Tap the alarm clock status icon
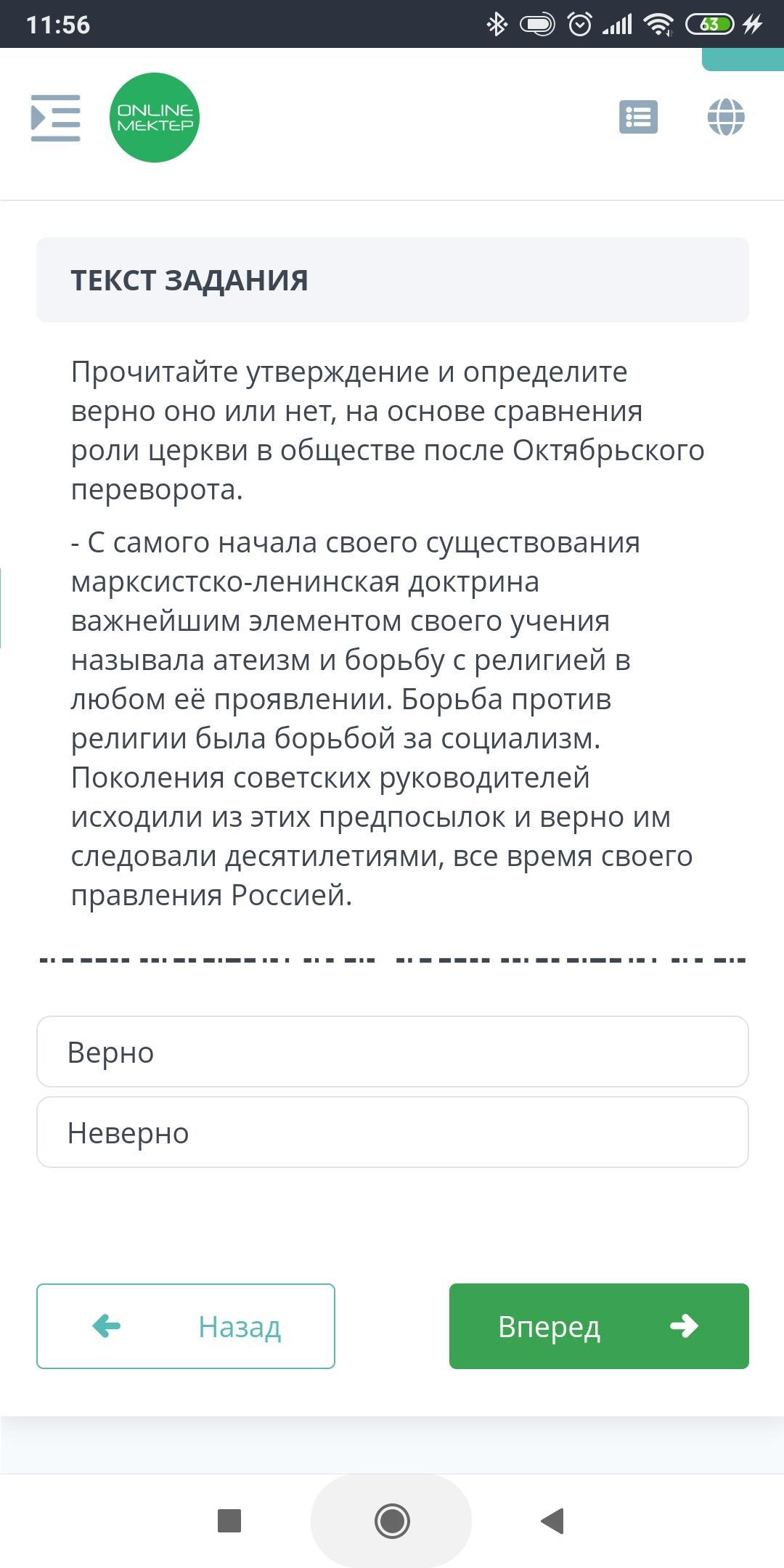 click(579, 25)
